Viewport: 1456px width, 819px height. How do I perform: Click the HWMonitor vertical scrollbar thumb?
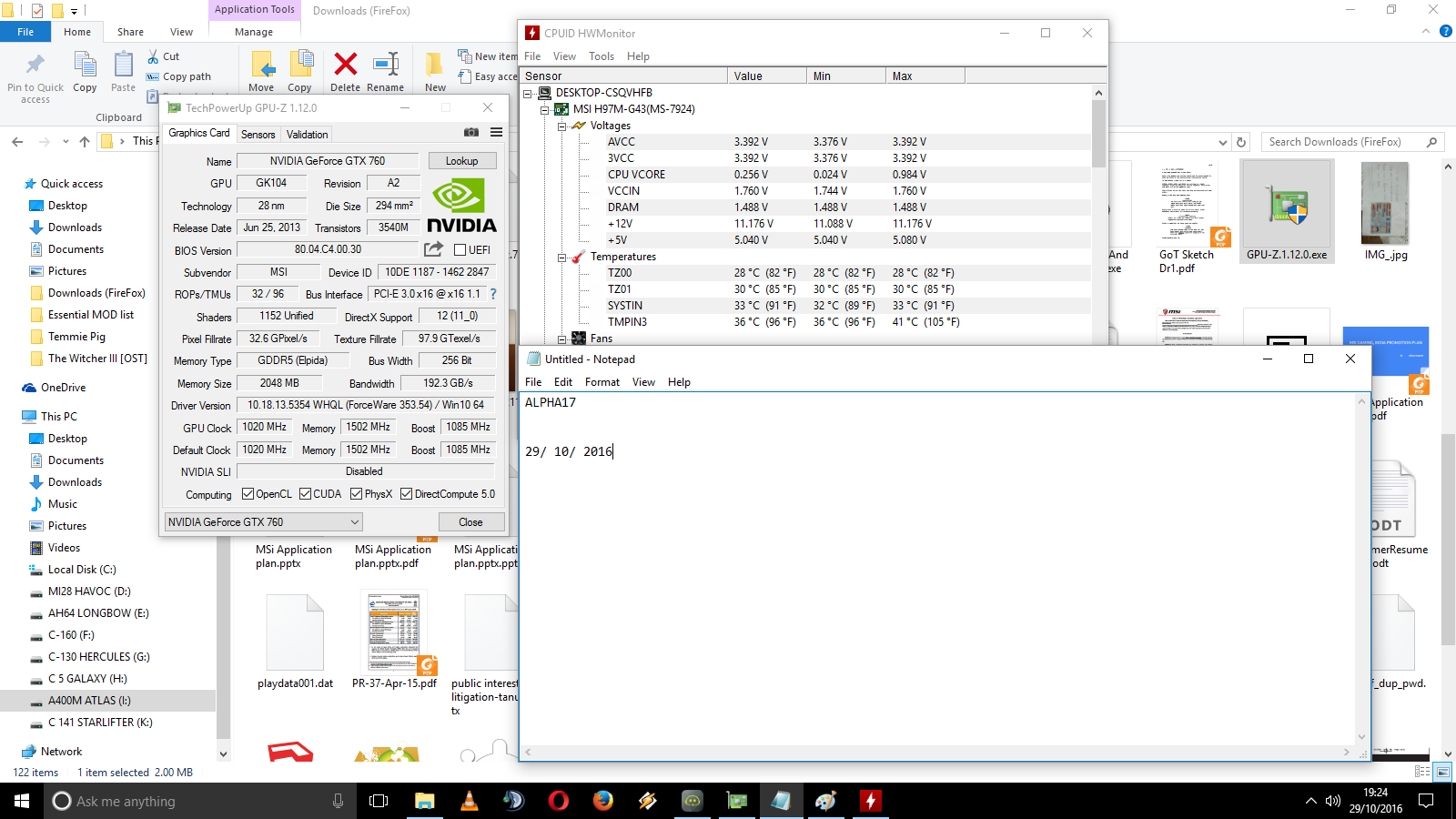pyautogui.click(x=1098, y=134)
